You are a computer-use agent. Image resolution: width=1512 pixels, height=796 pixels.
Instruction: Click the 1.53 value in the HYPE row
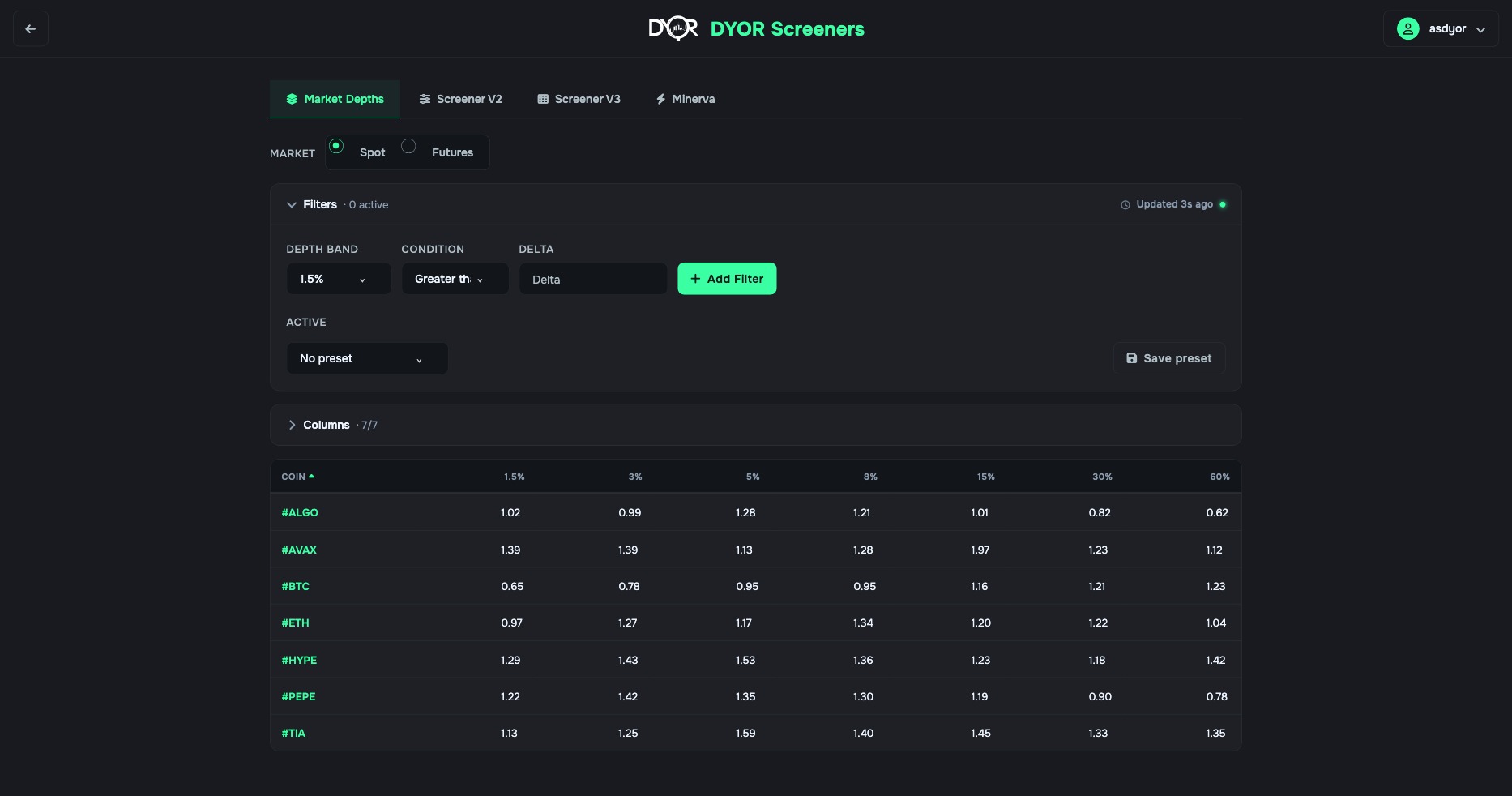[745, 660]
